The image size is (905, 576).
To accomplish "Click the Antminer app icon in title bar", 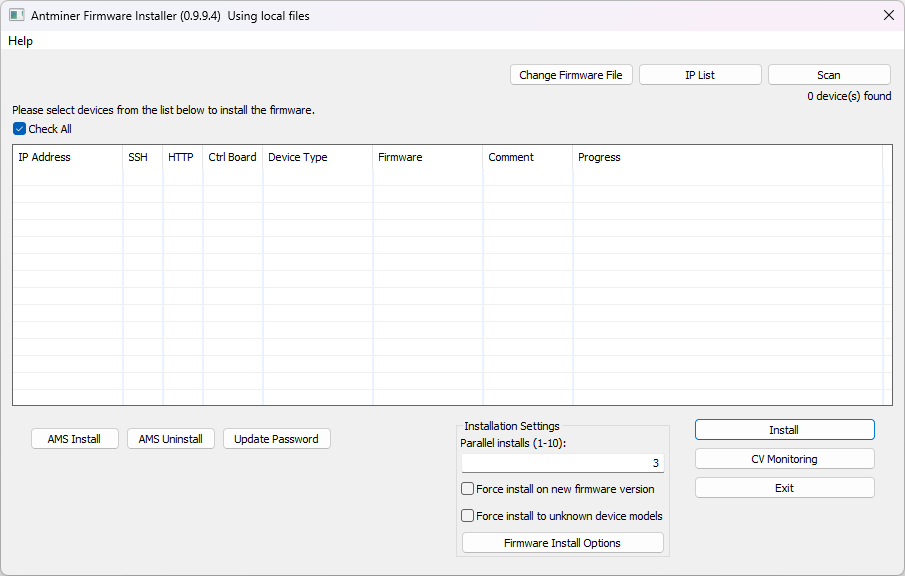I will tap(16, 16).
